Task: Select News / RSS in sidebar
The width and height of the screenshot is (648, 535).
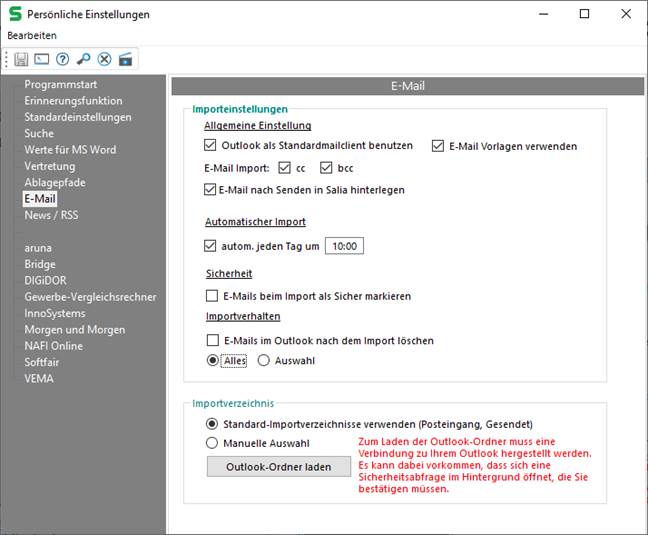Action: pos(52,215)
